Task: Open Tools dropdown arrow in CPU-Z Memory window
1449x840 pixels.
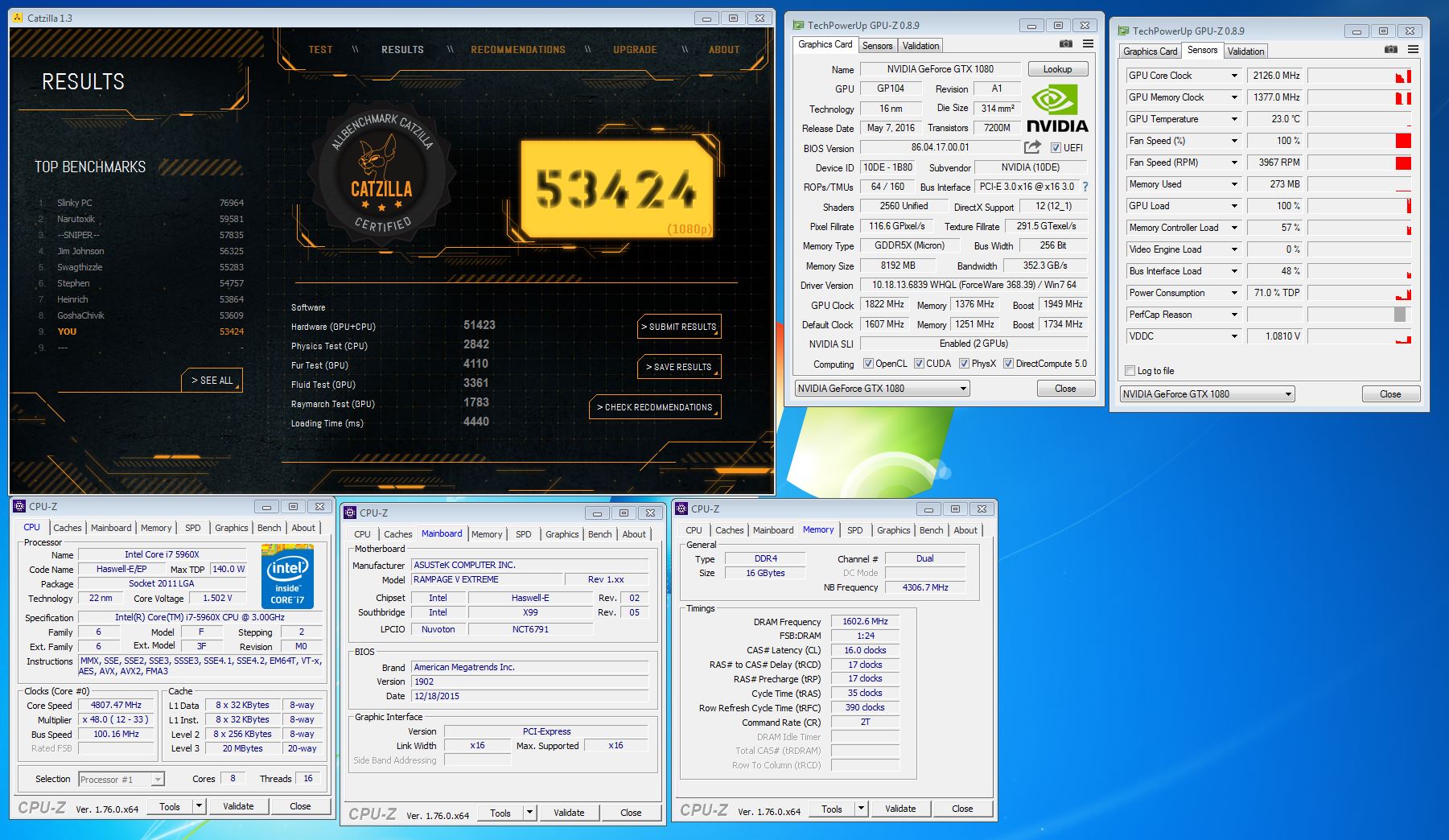Action: 862,809
